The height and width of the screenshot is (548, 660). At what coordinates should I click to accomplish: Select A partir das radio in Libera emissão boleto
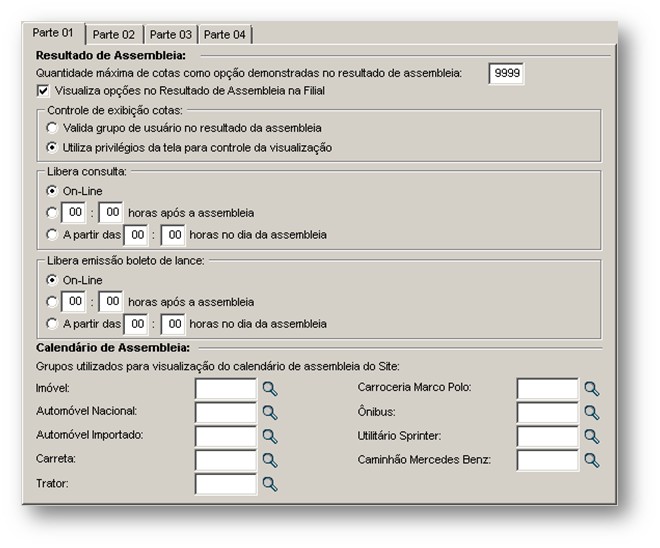point(52,324)
